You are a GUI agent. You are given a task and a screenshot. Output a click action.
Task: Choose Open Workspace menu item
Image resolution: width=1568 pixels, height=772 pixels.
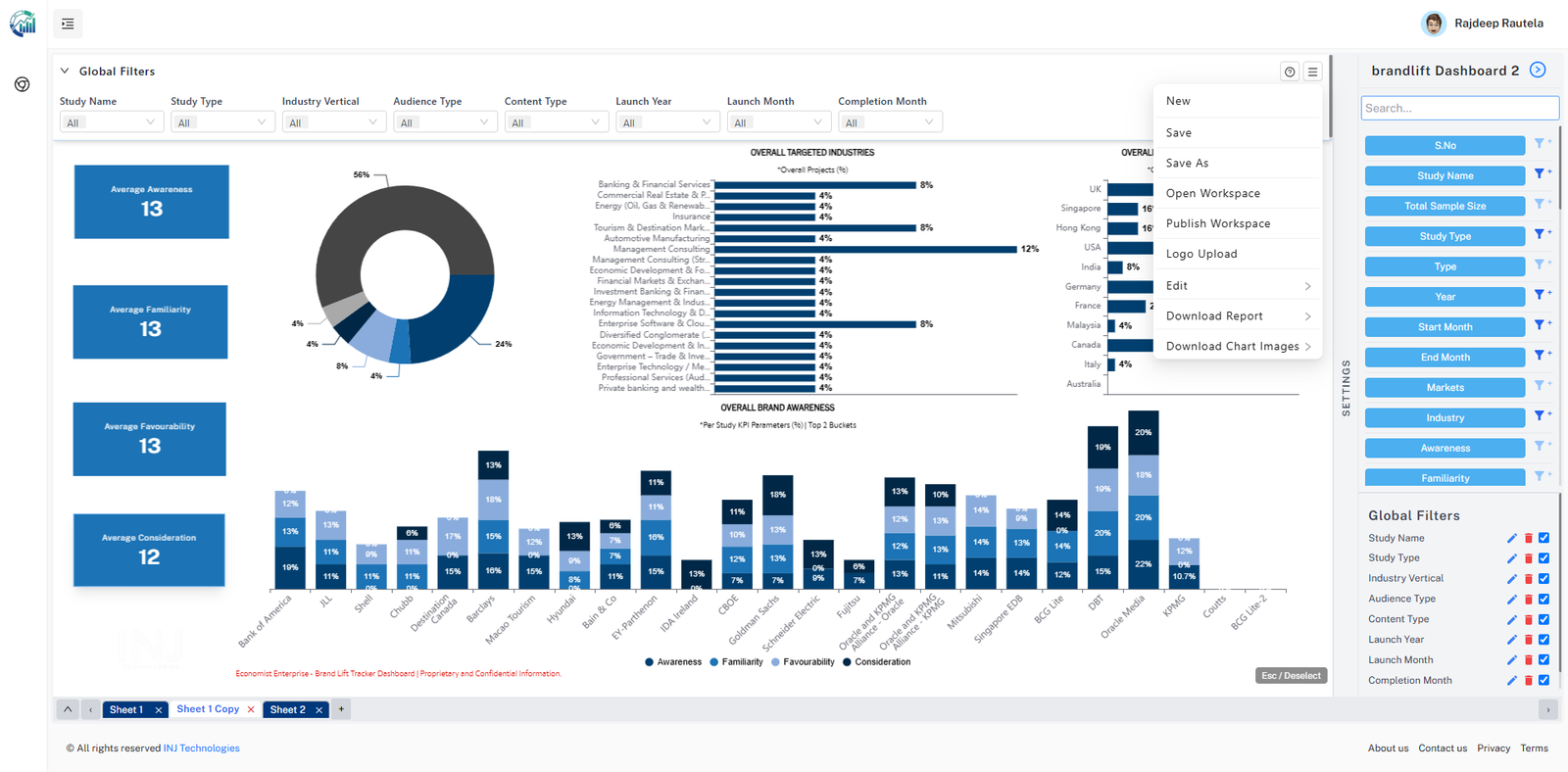click(x=1238, y=193)
